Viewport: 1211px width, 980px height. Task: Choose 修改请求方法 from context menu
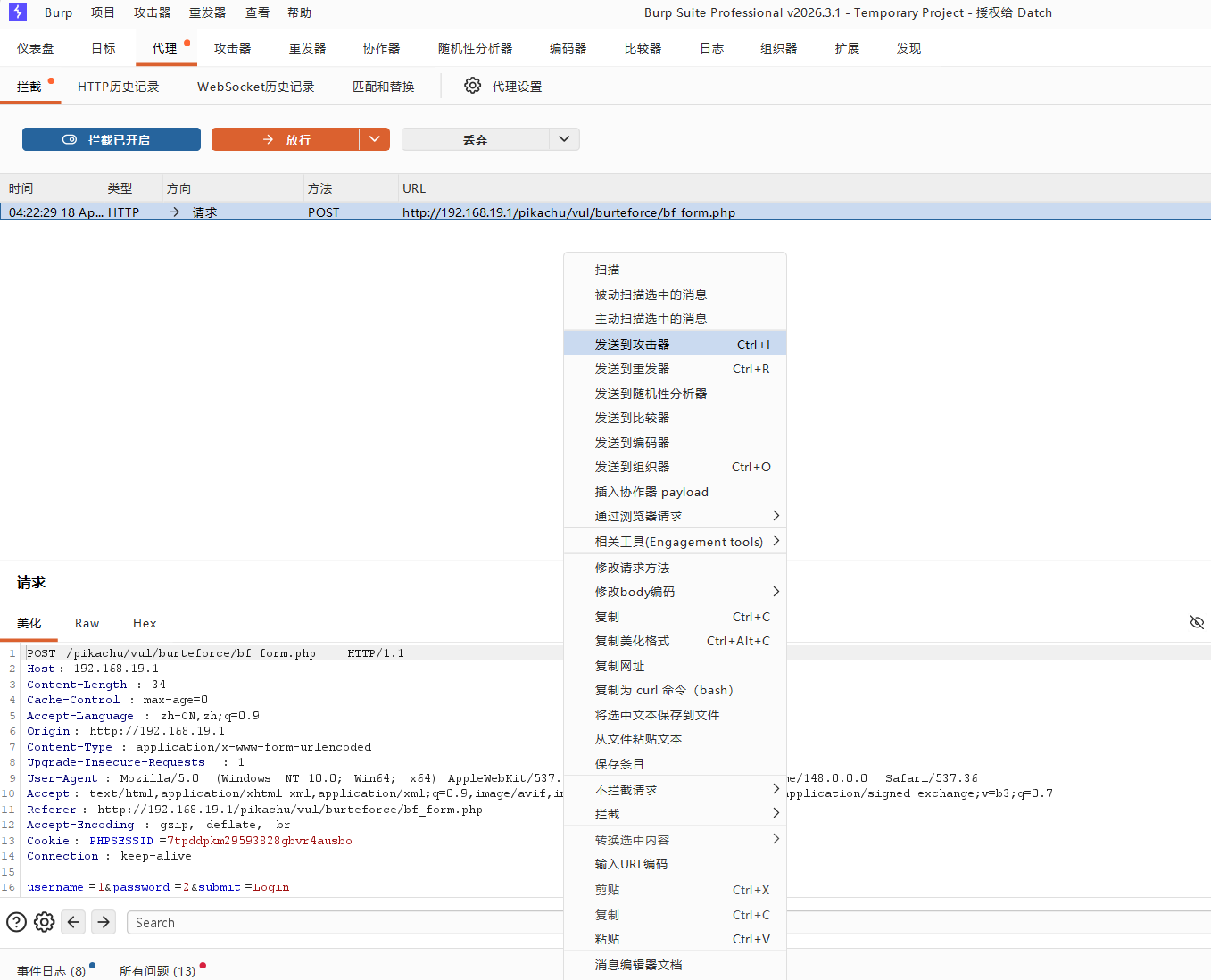[x=675, y=568]
